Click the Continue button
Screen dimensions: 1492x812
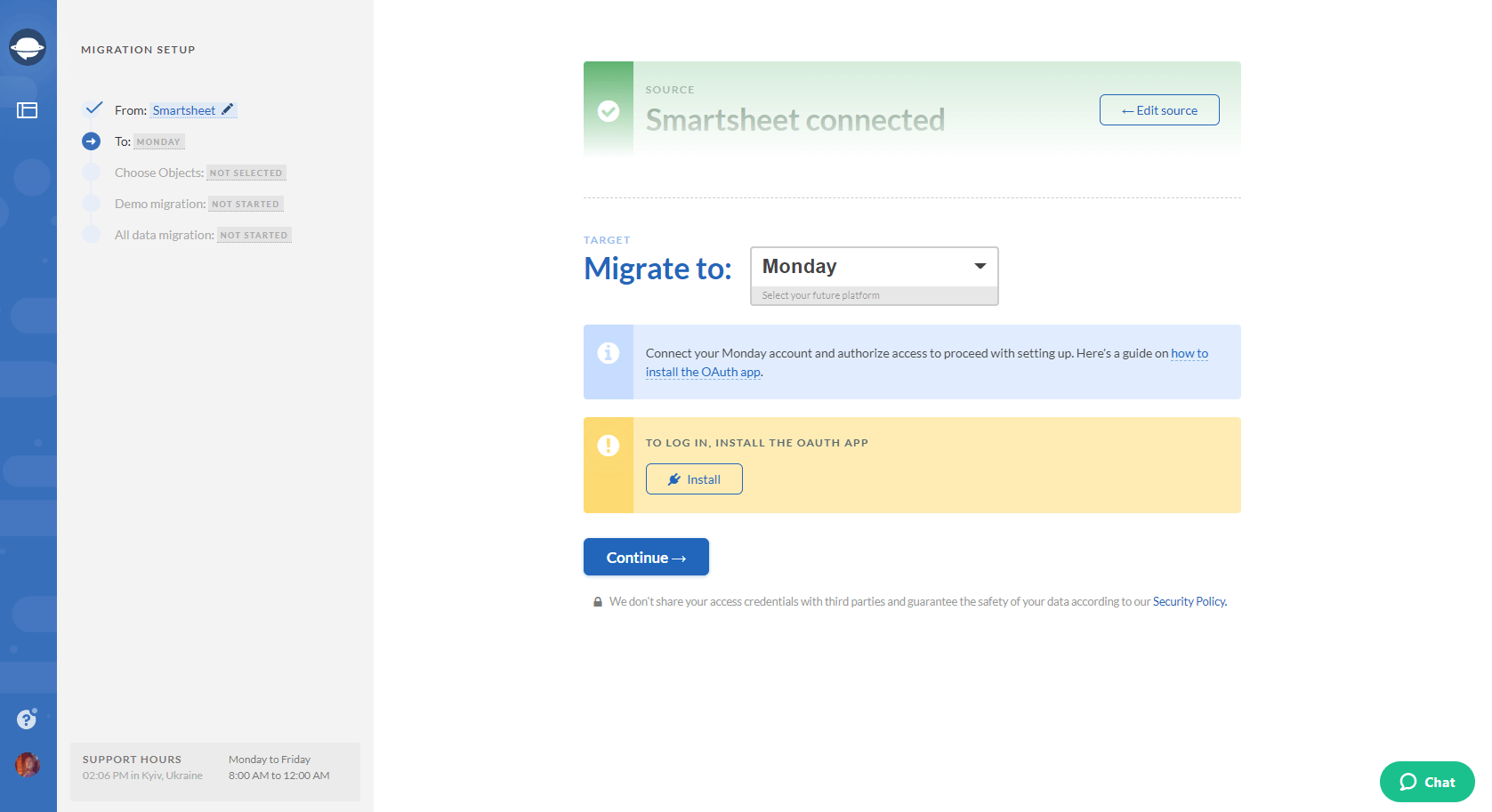tap(646, 557)
